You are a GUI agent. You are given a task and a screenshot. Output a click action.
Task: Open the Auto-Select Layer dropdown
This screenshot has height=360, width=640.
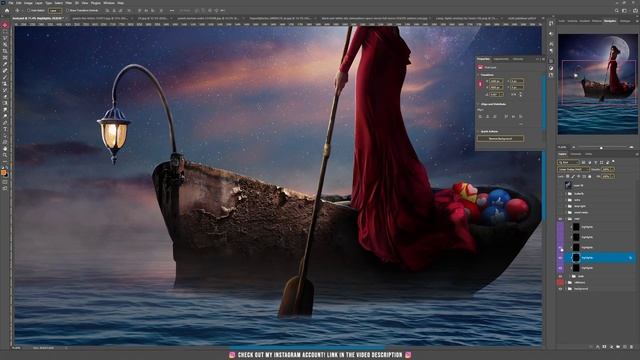pos(56,11)
